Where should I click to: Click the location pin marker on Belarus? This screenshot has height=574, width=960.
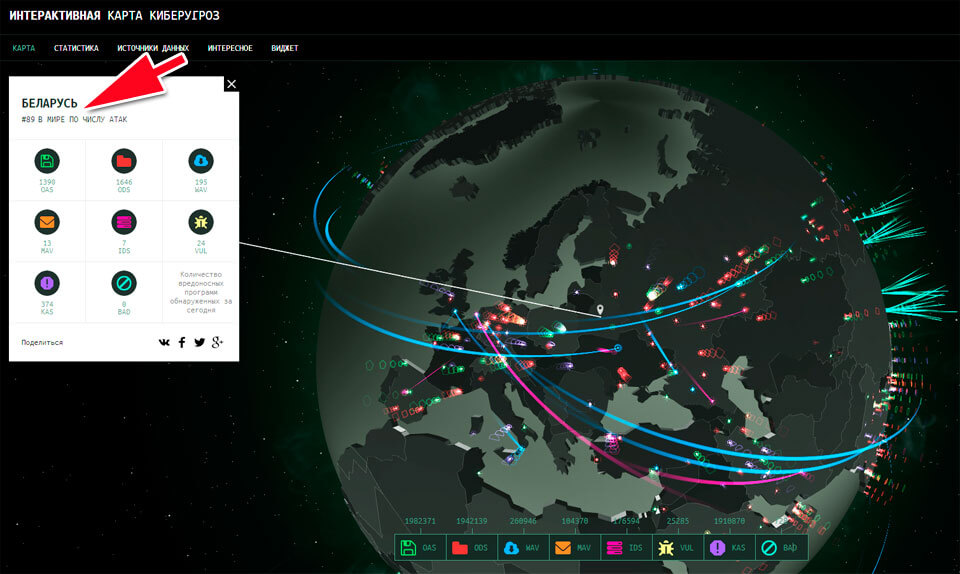click(x=600, y=310)
